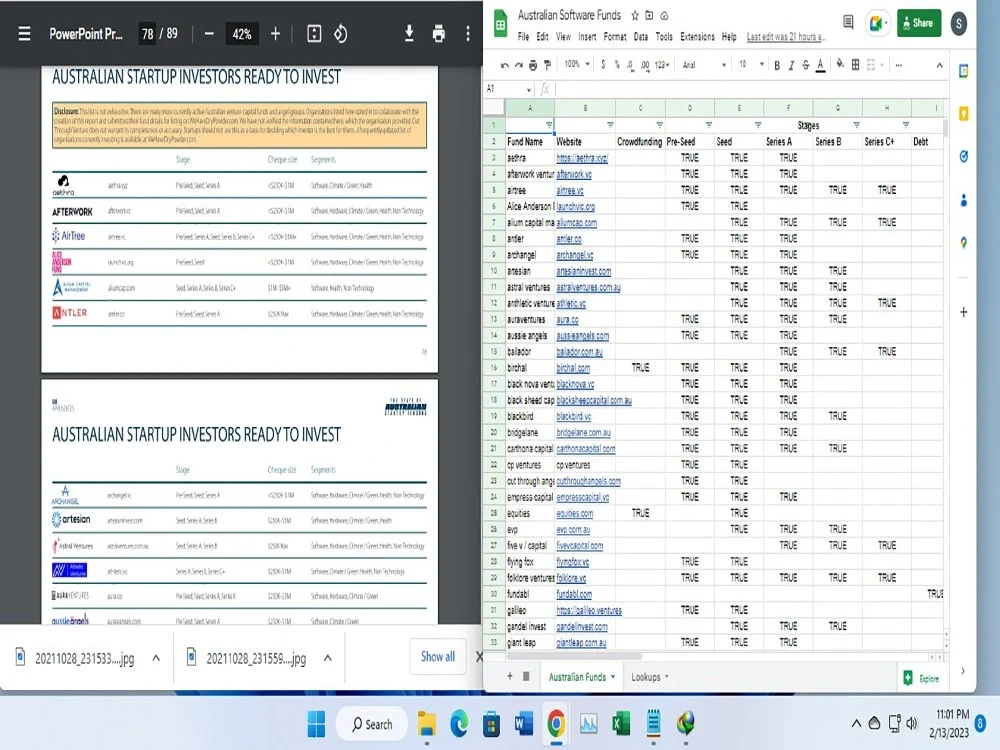Open the Format menu in Sheets

click(x=615, y=37)
